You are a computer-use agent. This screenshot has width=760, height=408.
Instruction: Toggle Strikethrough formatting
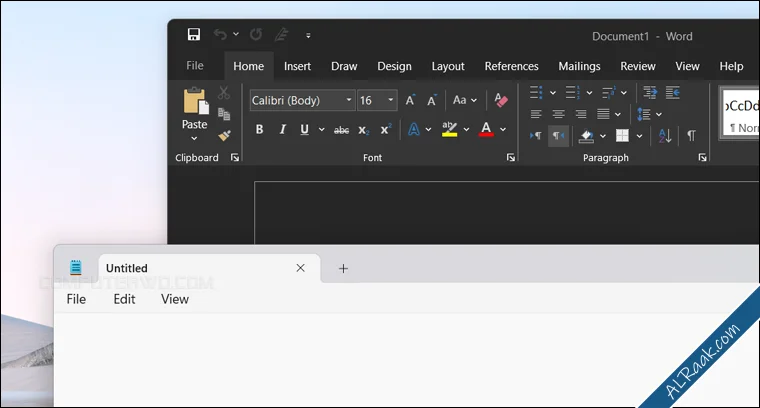coord(342,130)
